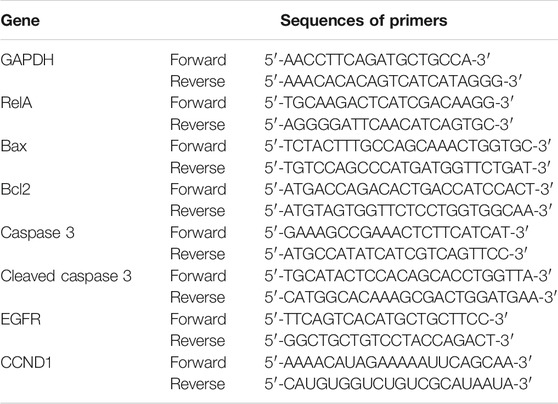Select the GAPDH gene name
This screenshot has width=558, height=404.
point(27,59)
